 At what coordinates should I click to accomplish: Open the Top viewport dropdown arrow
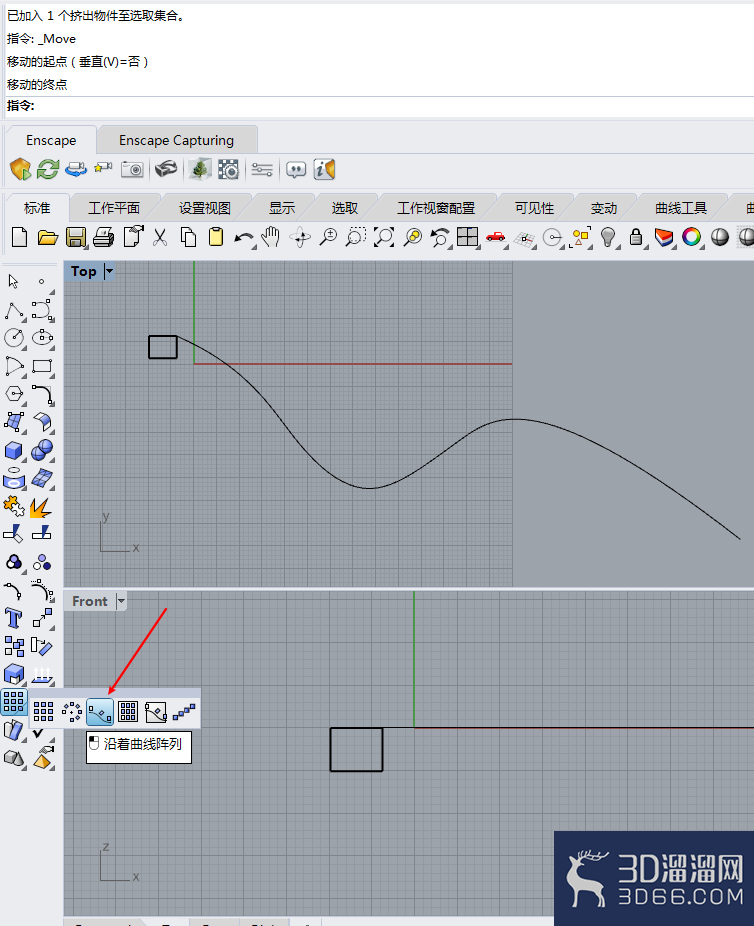109,272
